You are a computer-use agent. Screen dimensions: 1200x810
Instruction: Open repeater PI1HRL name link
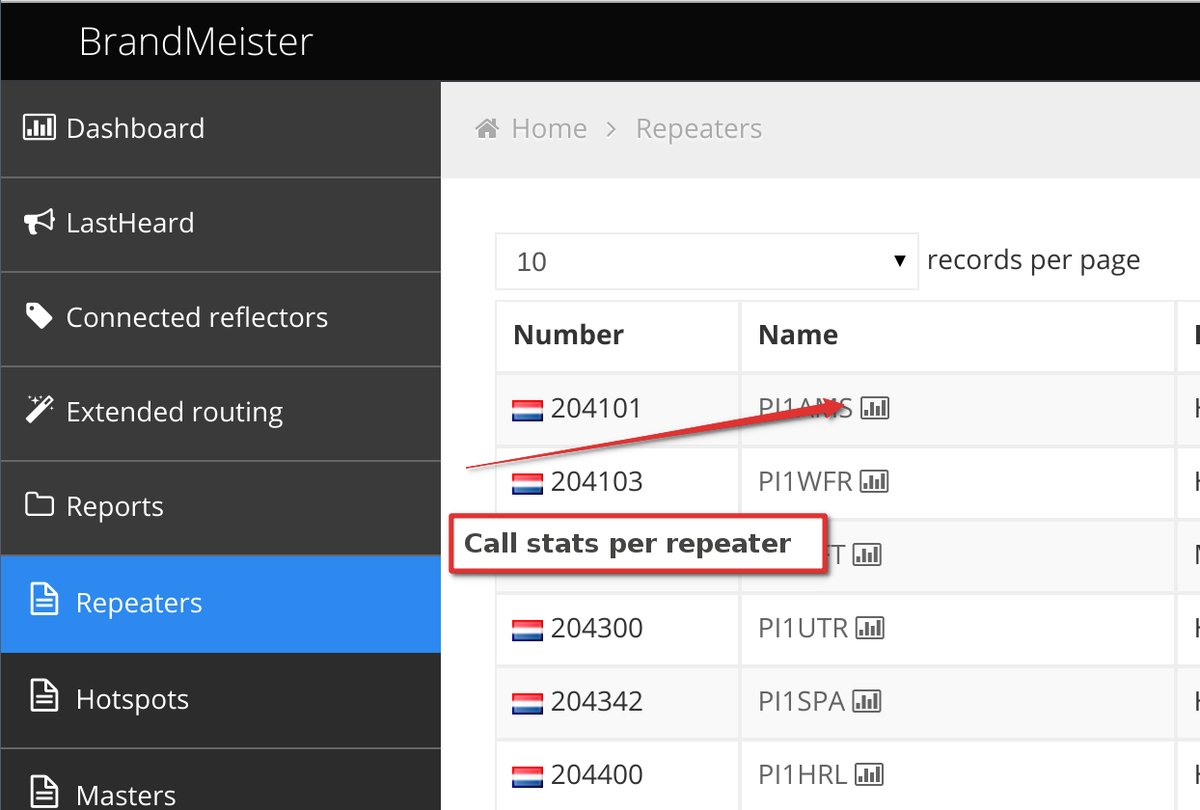[x=803, y=774]
